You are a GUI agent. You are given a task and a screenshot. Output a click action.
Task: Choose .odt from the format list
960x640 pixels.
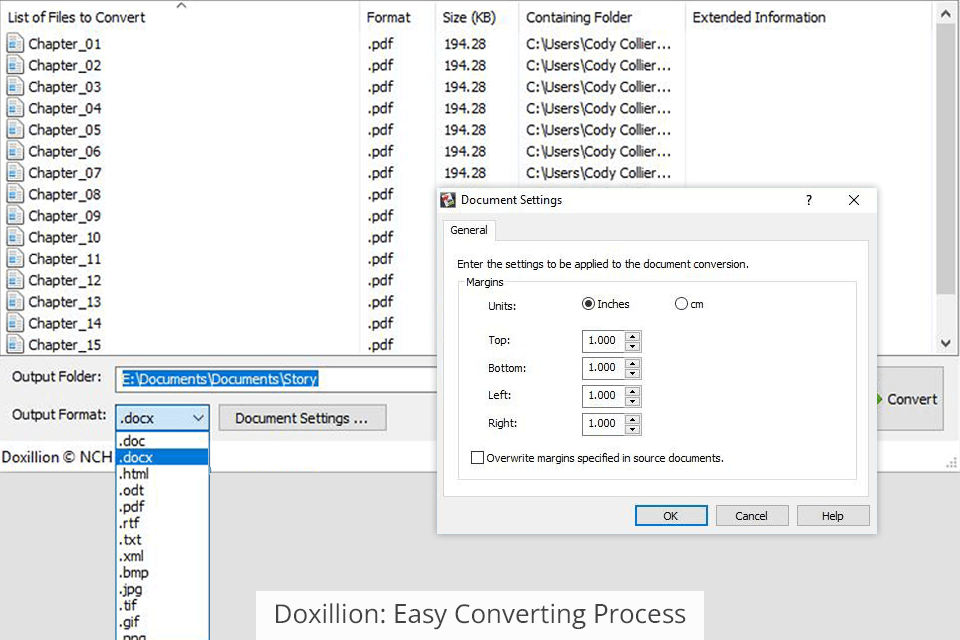(163, 490)
